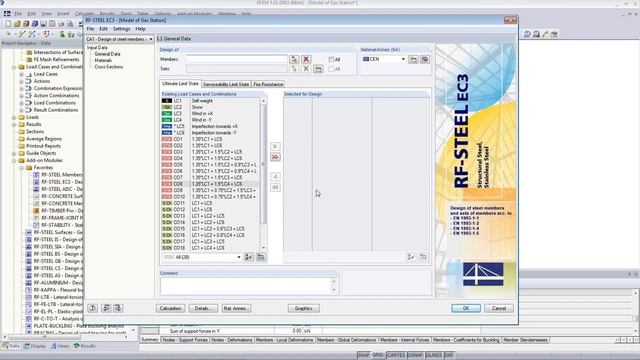
Task: Open National Annex settings icon next to CEN
Action: (x=413, y=60)
